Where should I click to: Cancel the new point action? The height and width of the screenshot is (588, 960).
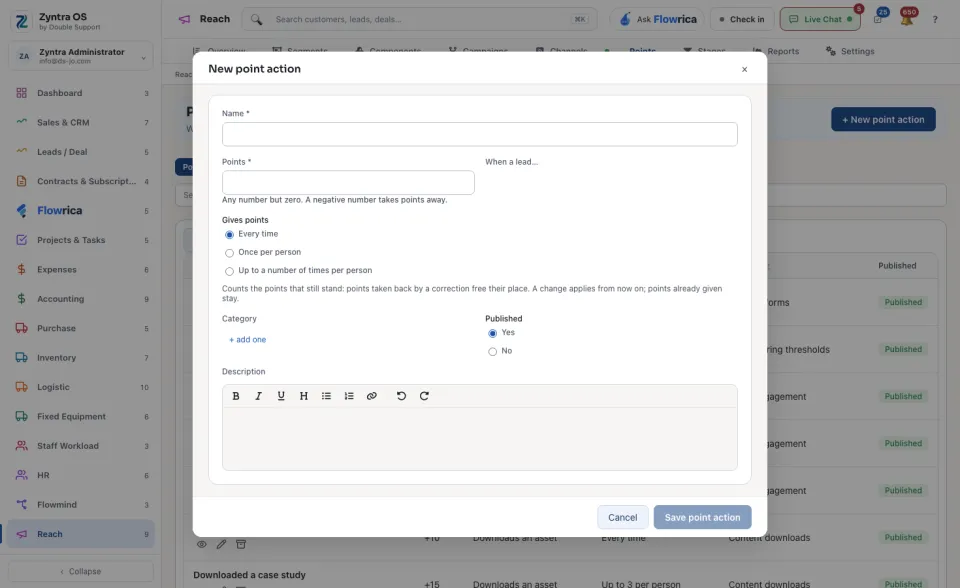point(623,518)
